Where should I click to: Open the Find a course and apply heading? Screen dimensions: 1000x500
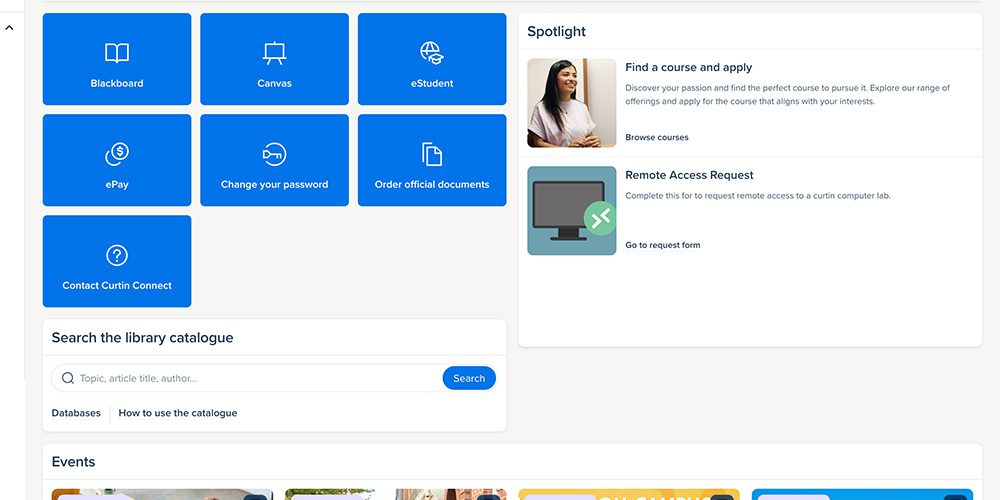coord(689,68)
